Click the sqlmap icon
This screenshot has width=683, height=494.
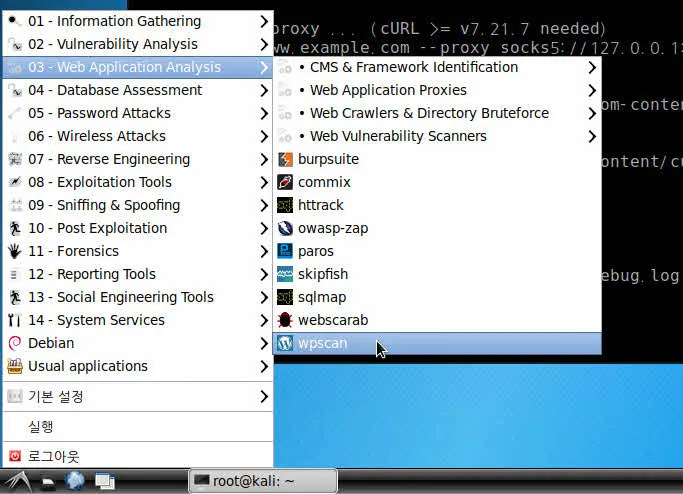[285, 297]
